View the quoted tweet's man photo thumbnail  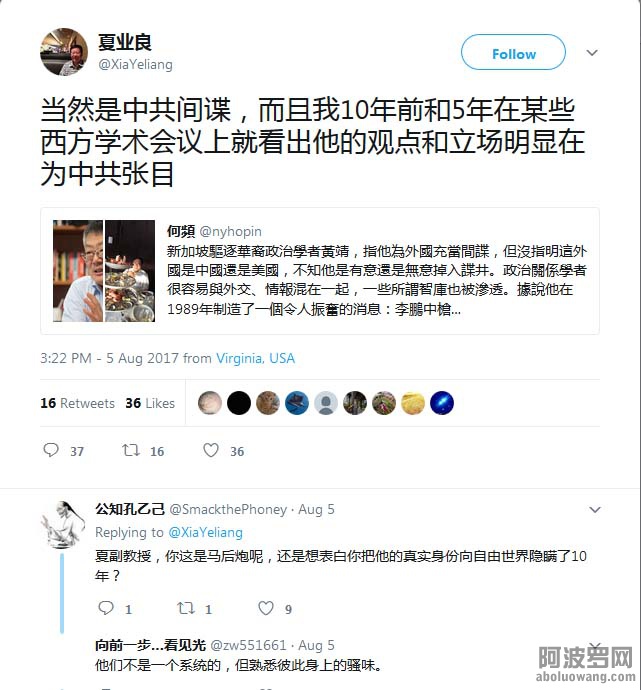pyautogui.click(x=78, y=271)
